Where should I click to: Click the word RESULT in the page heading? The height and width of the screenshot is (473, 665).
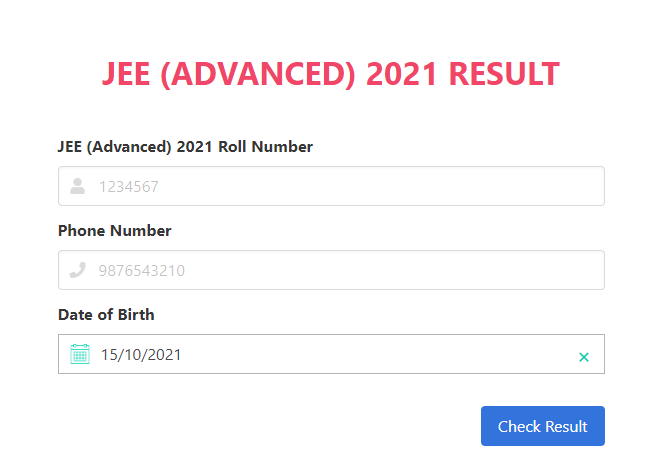504,74
